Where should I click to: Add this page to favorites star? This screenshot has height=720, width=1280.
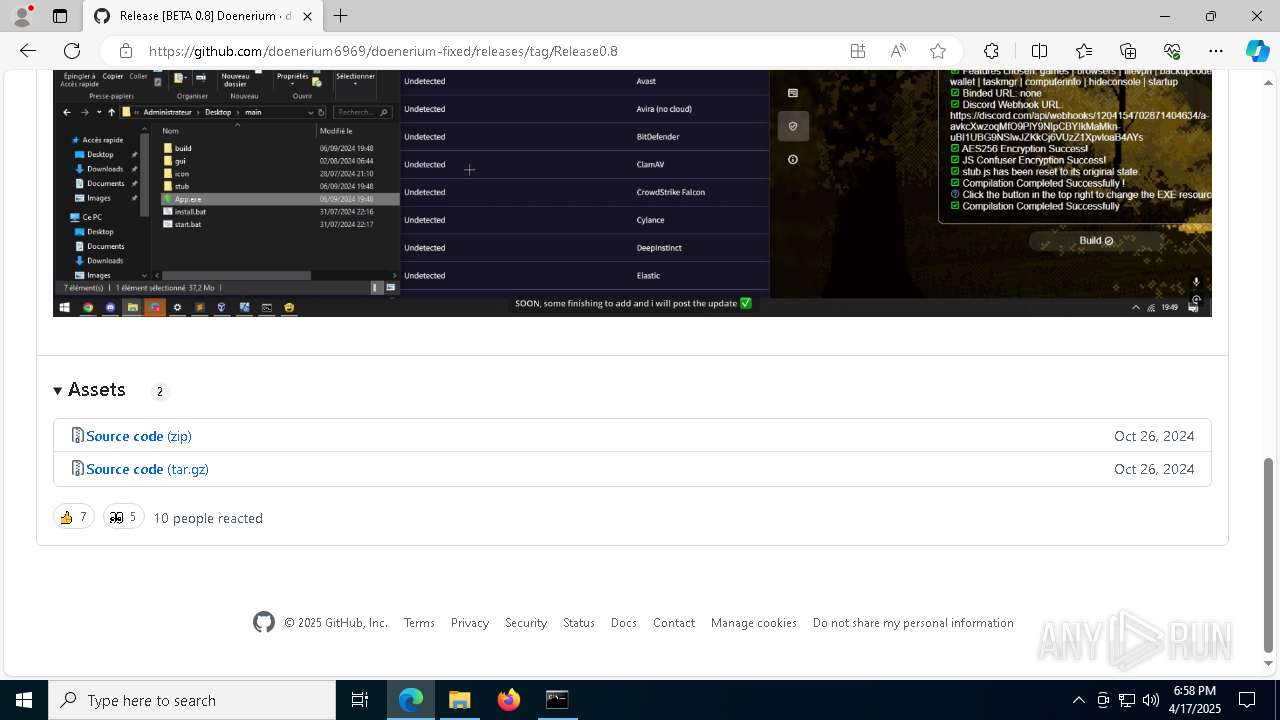click(x=938, y=51)
